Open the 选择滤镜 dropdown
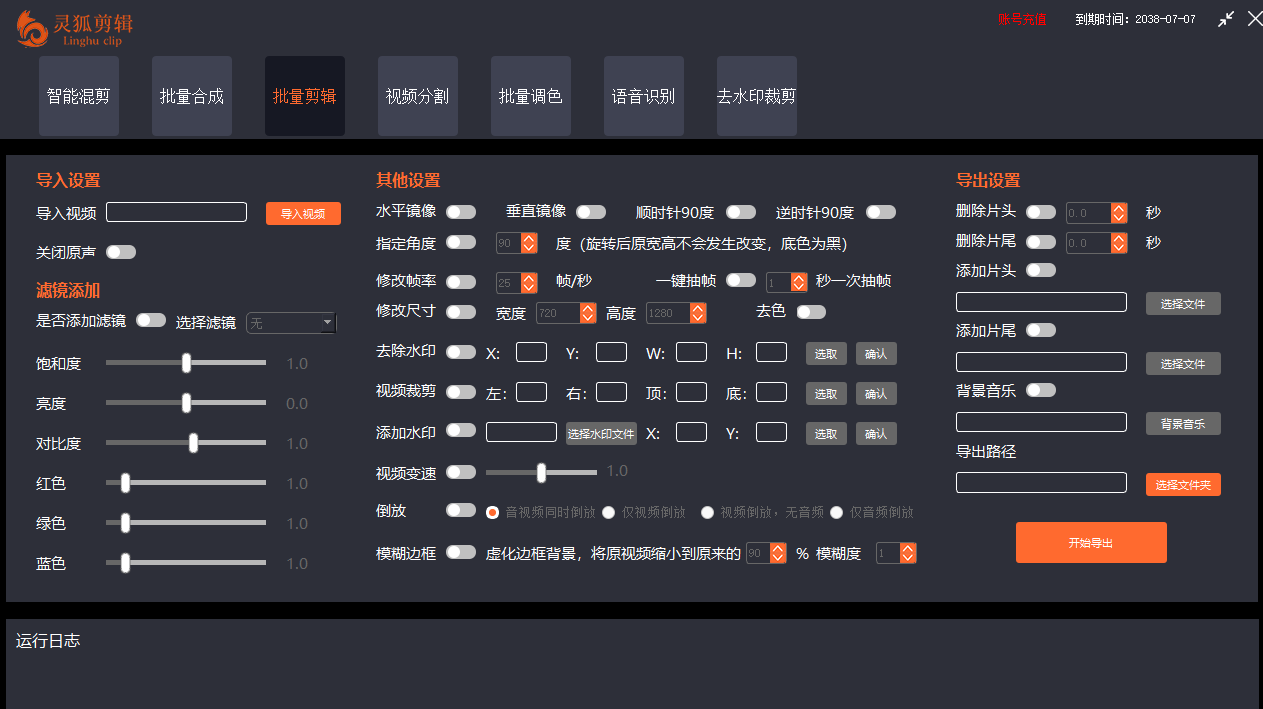1263x709 pixels. click(x=291, y=322)
